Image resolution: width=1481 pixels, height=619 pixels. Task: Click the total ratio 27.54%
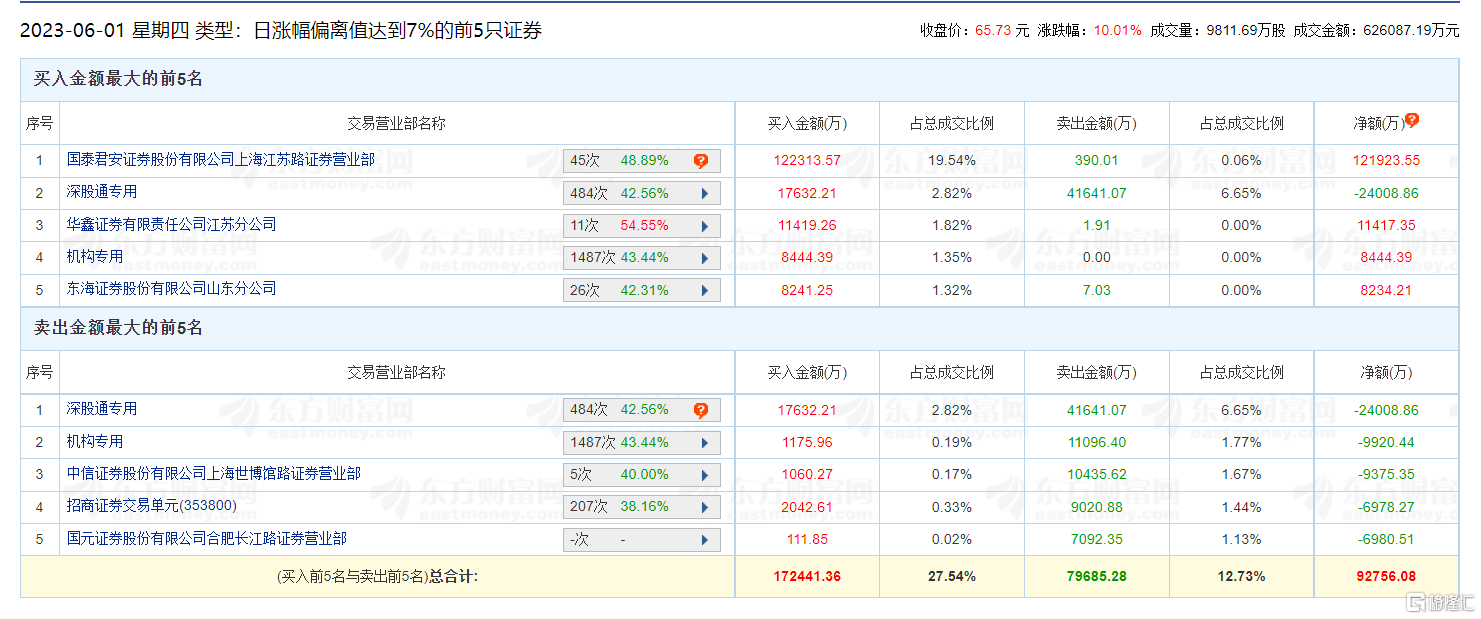pos(951,577)
